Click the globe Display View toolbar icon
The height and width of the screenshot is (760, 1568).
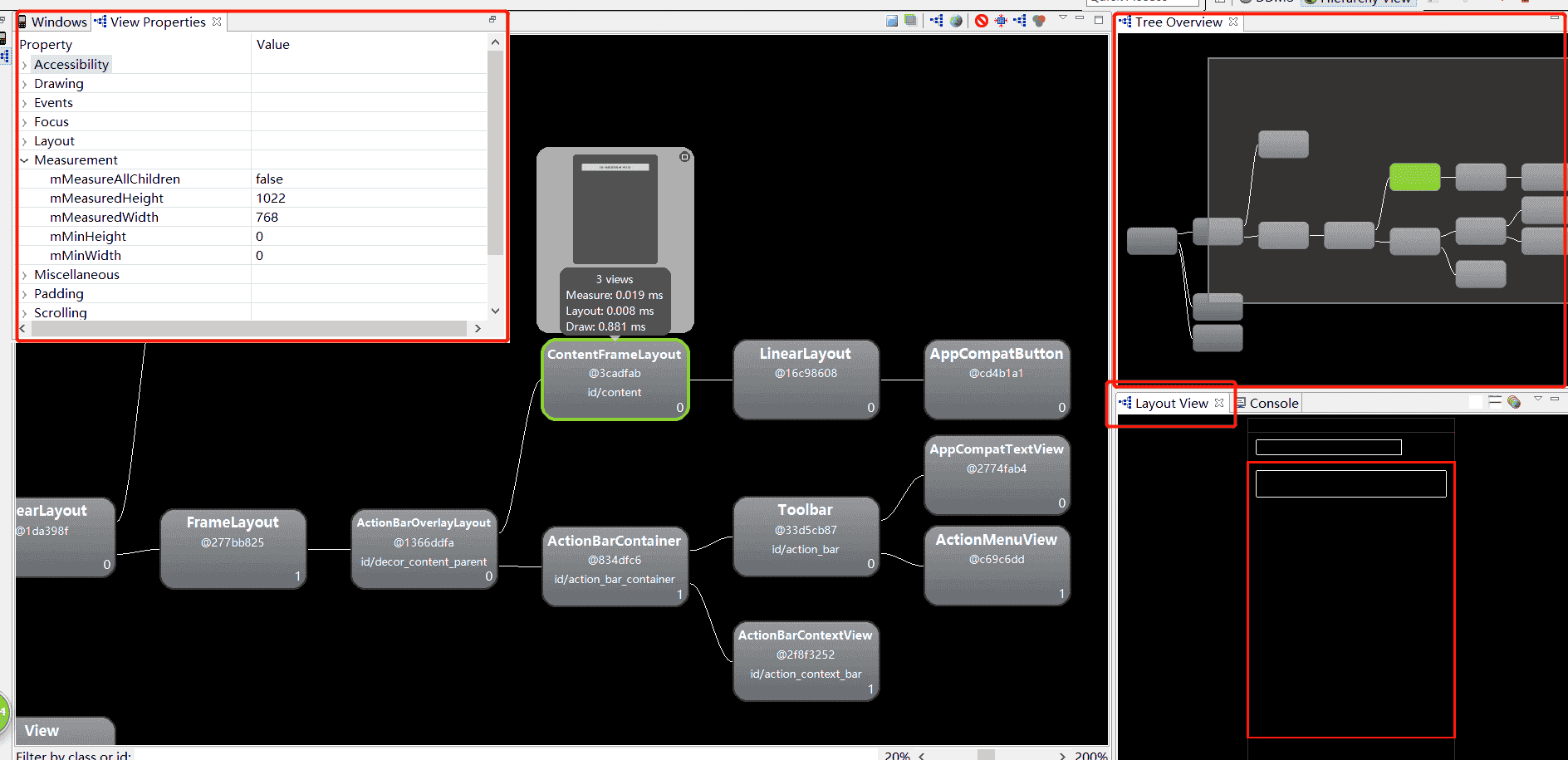956,21
